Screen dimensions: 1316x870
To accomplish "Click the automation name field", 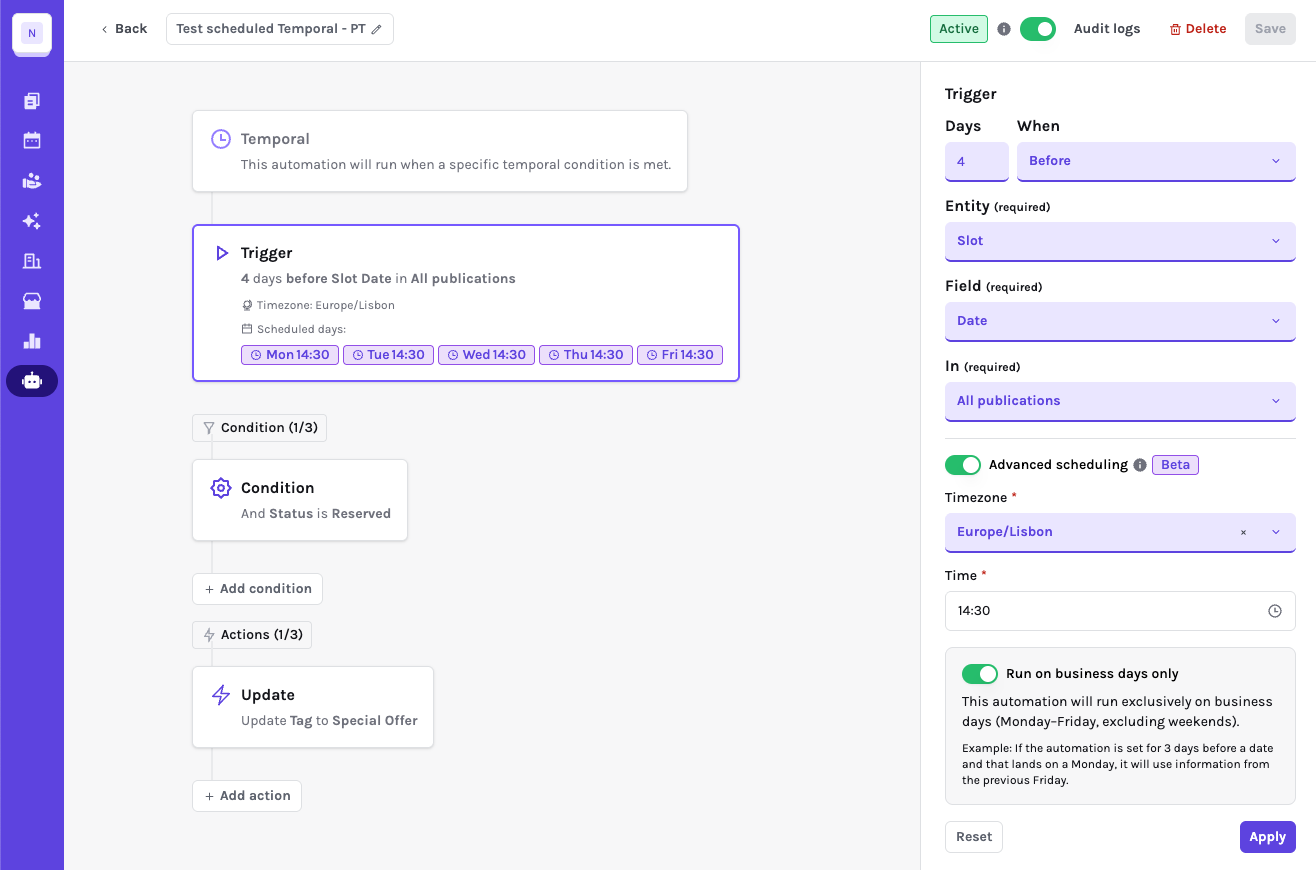I will [x=280, y=29].
